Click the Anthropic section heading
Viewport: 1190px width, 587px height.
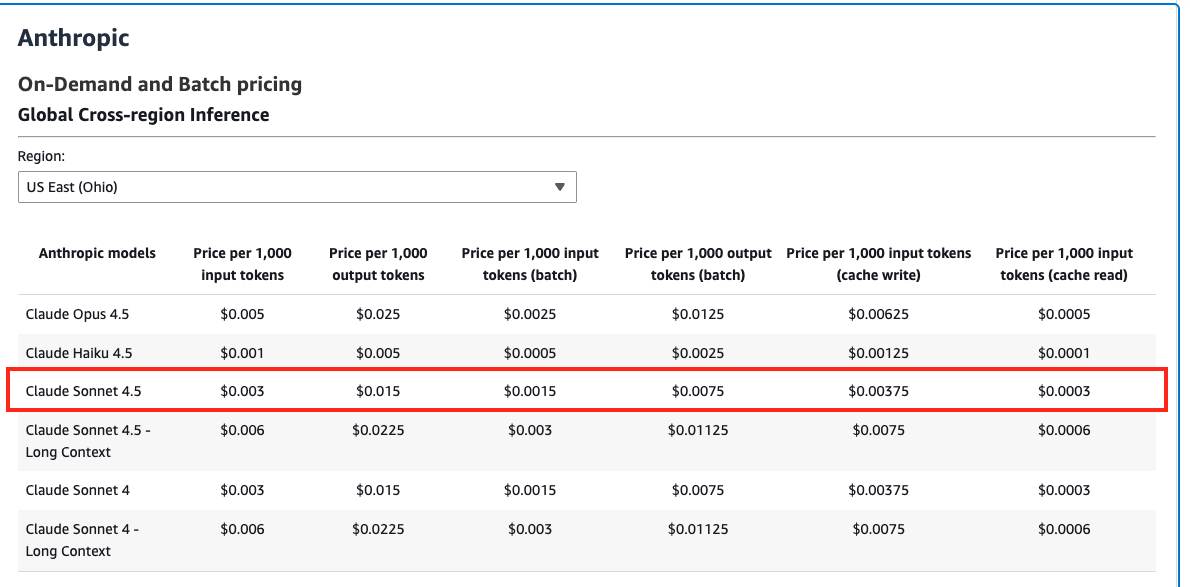coord(74,39)
